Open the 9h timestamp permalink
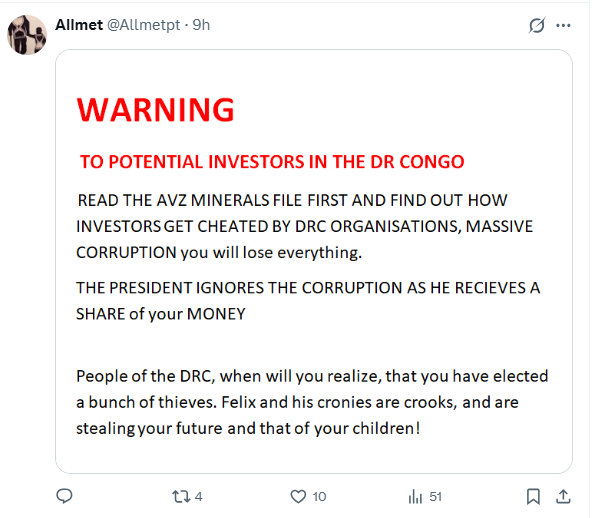The image size is (606, 518). click(x=202, y=24)
